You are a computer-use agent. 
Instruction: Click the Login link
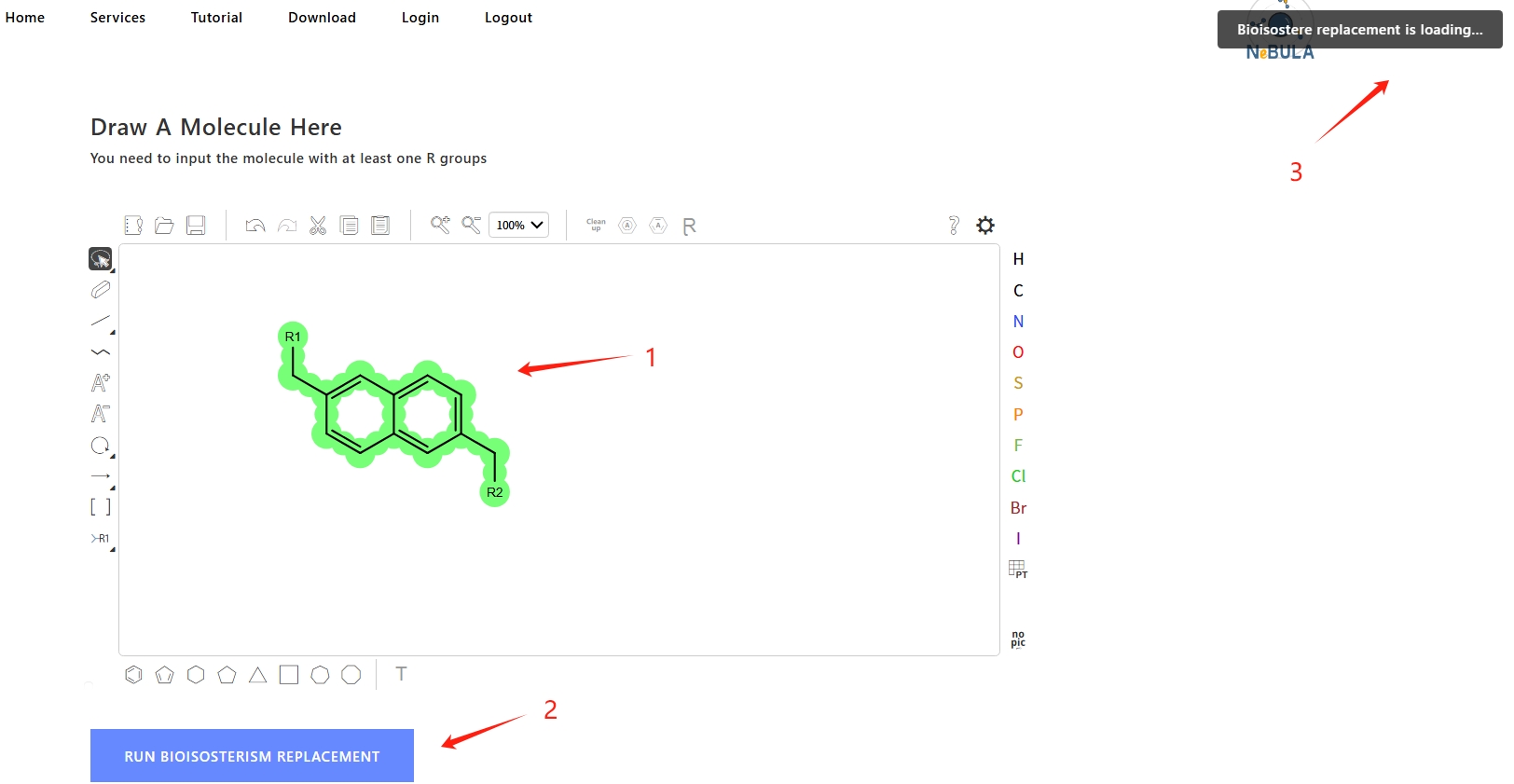coord(420,18)
